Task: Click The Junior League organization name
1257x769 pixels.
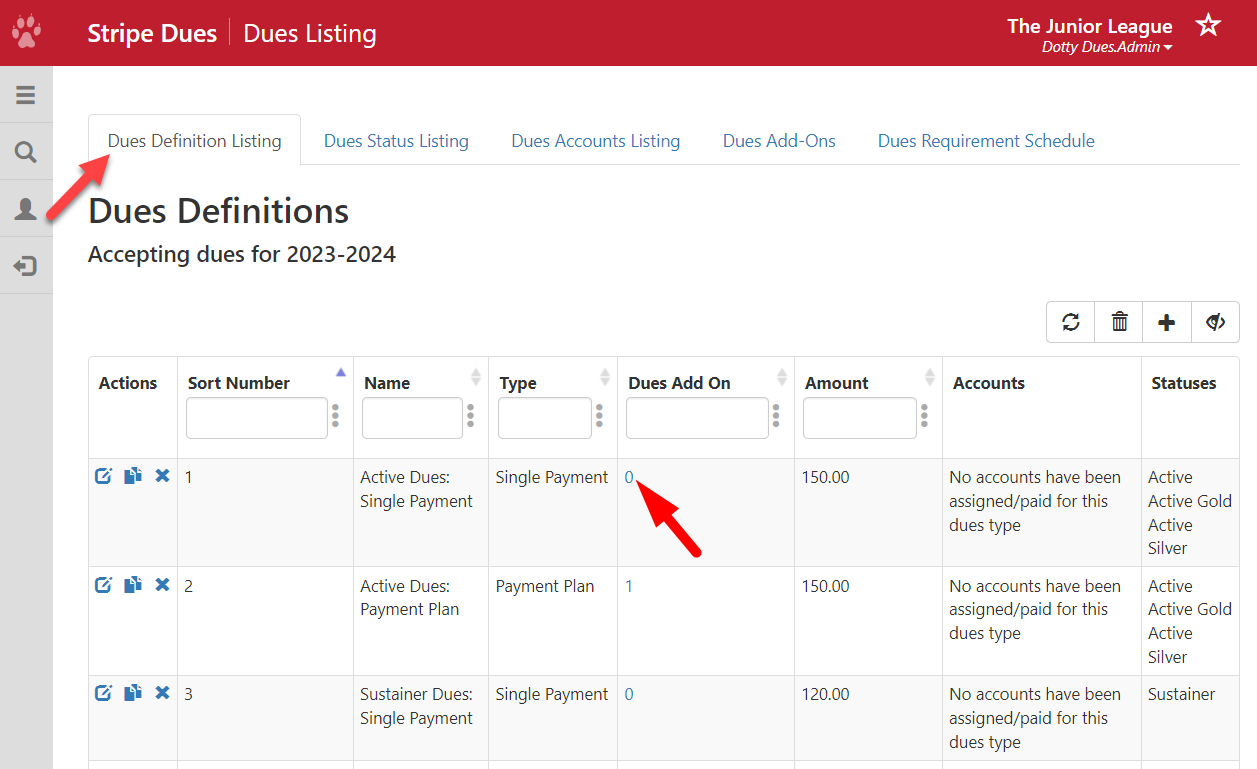Action: click(1090, 26)
